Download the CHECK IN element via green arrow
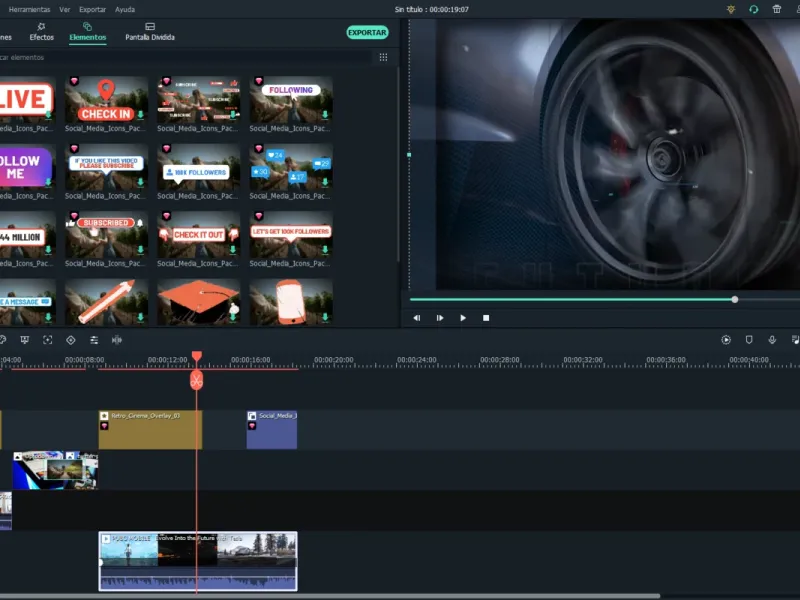This screenshot has width=800, height=600. point(140,115)
